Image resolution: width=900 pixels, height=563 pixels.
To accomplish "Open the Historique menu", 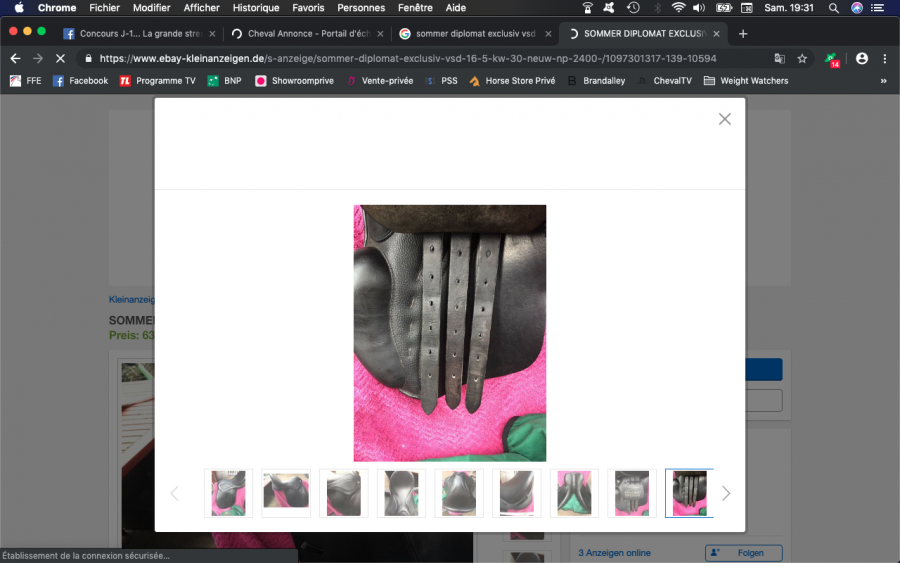I will tap(256, 8).
